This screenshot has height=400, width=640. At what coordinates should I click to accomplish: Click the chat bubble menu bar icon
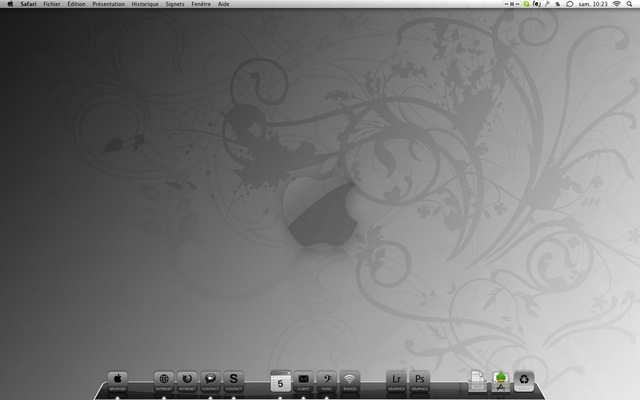coord(570,4)
